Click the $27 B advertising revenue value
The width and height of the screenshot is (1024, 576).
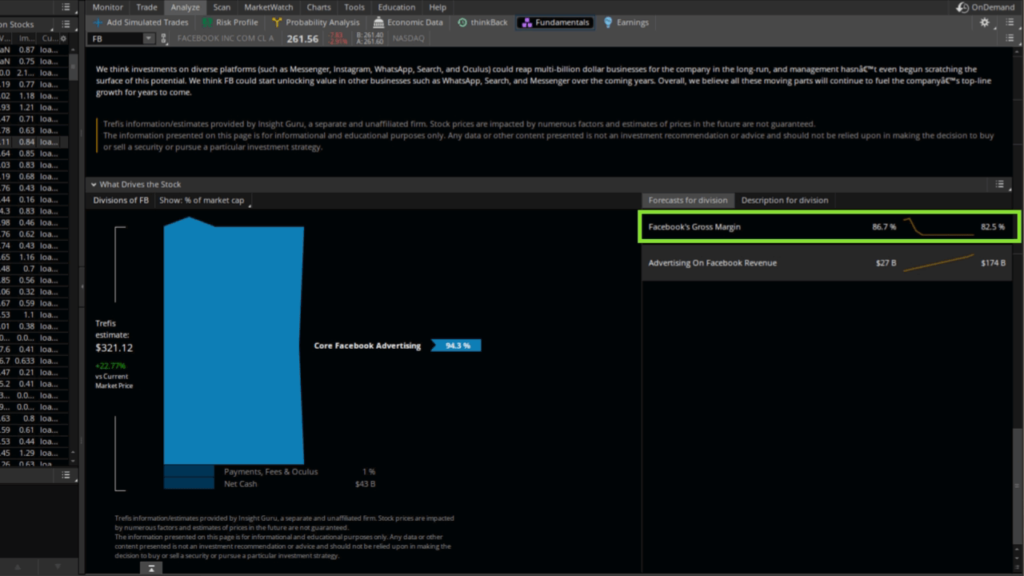[886, 263]
